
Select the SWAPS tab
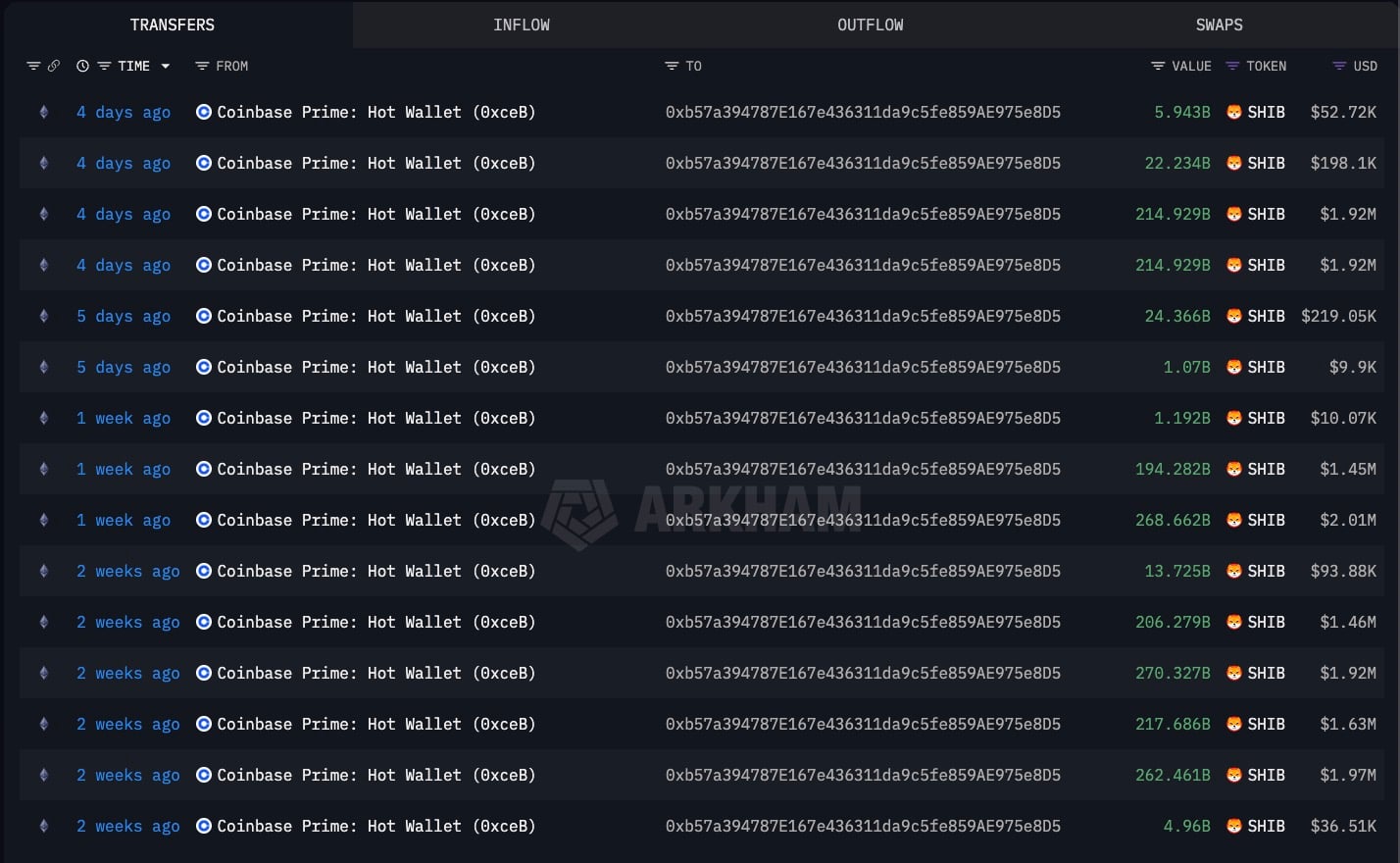pyautogui.click(x=1219, y=25)
